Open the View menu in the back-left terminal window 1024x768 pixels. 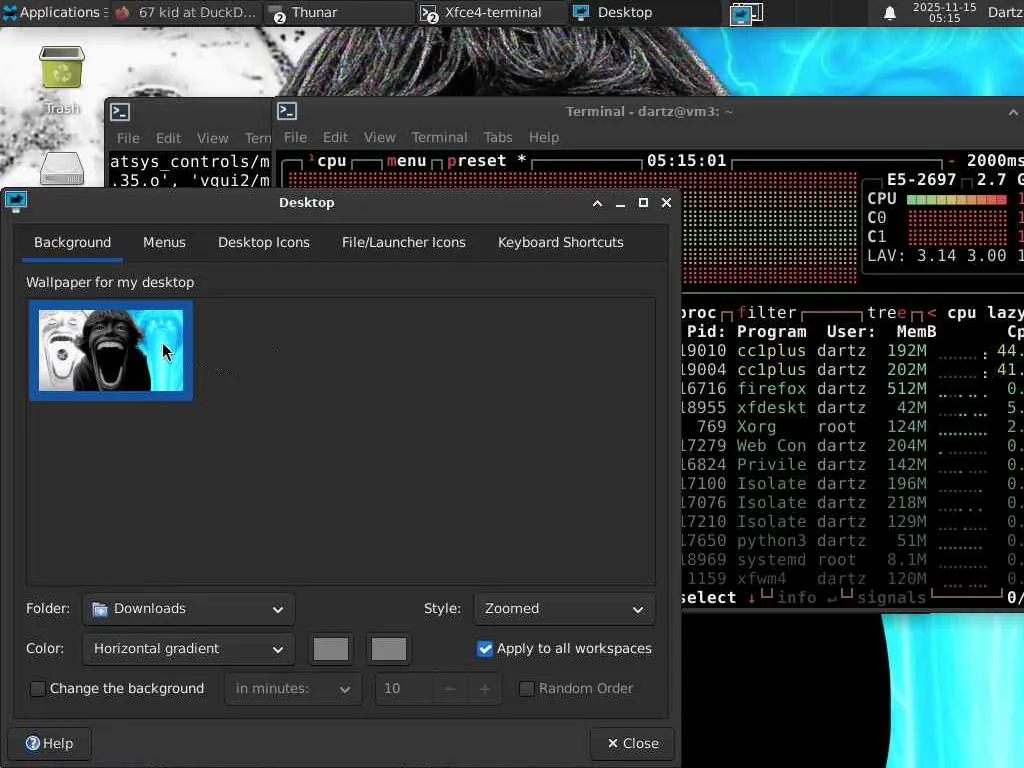click(x=213, y=138)
